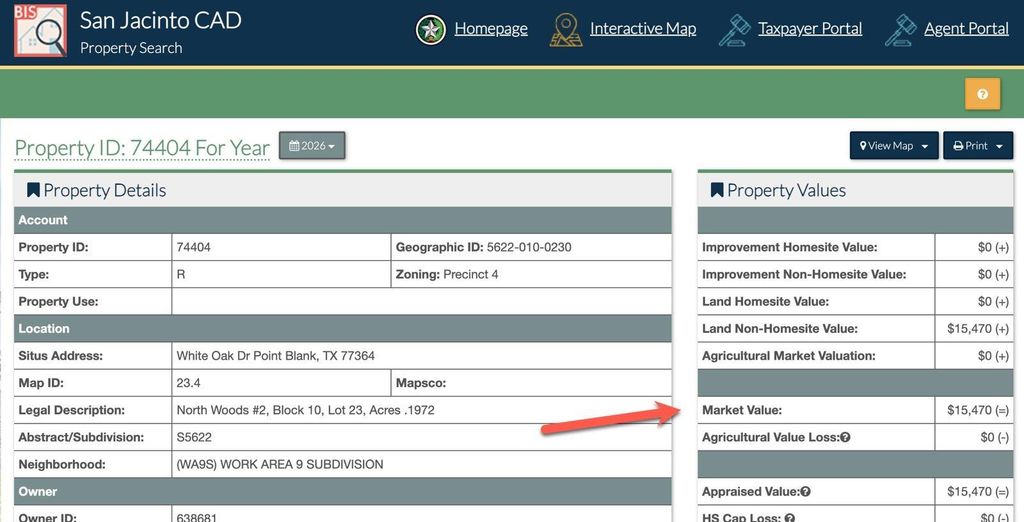Click the North Woods #2 legal description
Image resolution: width=1024 pixels, height=522 pixels.
click(305, 410)
